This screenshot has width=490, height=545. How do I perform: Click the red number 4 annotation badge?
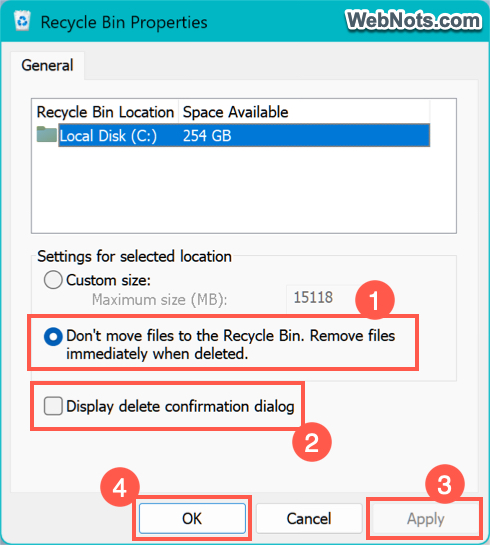(120, 487)
